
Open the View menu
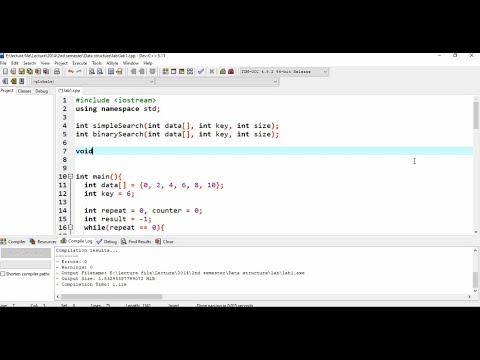tap(45, 63)
